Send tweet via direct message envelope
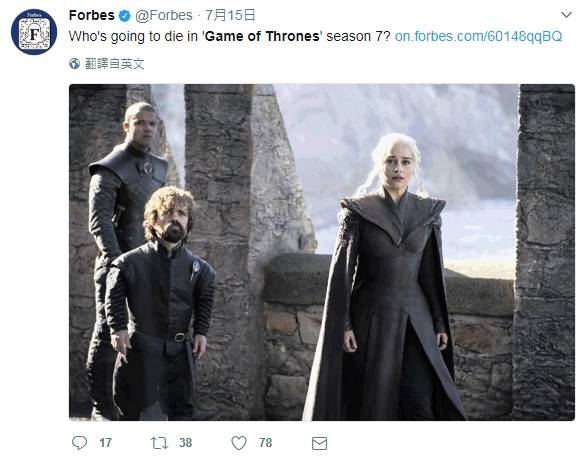 319,443
